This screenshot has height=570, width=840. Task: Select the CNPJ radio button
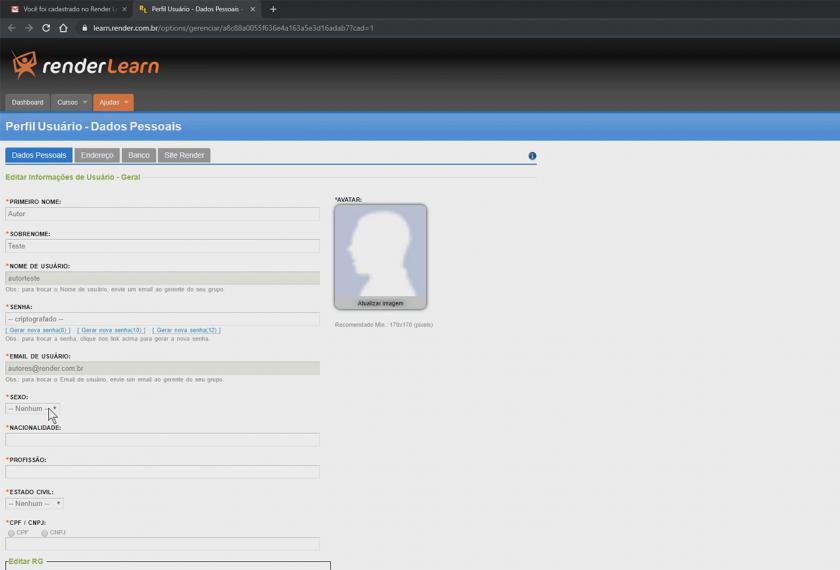(45, 533)
